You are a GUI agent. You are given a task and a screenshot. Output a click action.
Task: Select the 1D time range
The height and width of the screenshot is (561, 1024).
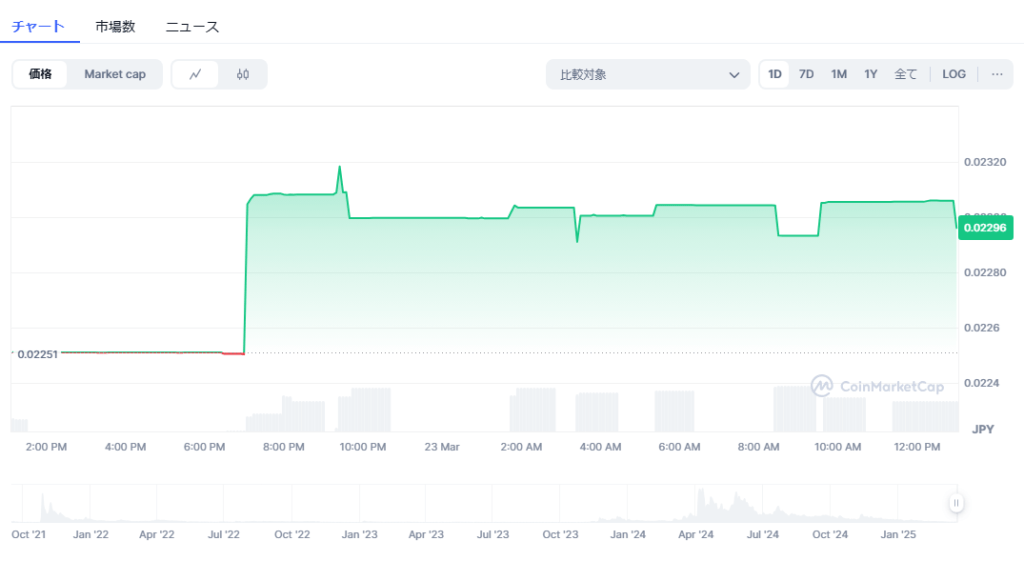pyautogui.click(x=775, y=74)
